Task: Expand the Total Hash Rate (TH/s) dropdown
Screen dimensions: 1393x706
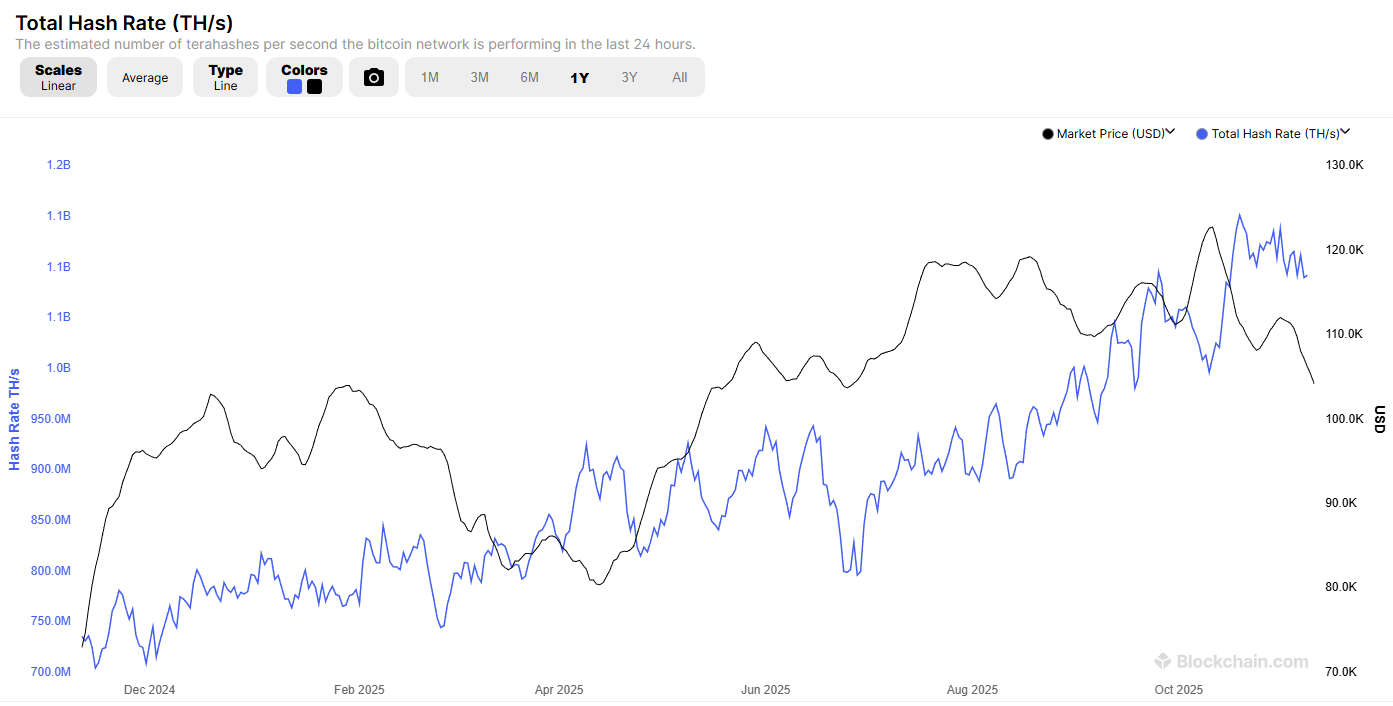Action: [1346, 131]
